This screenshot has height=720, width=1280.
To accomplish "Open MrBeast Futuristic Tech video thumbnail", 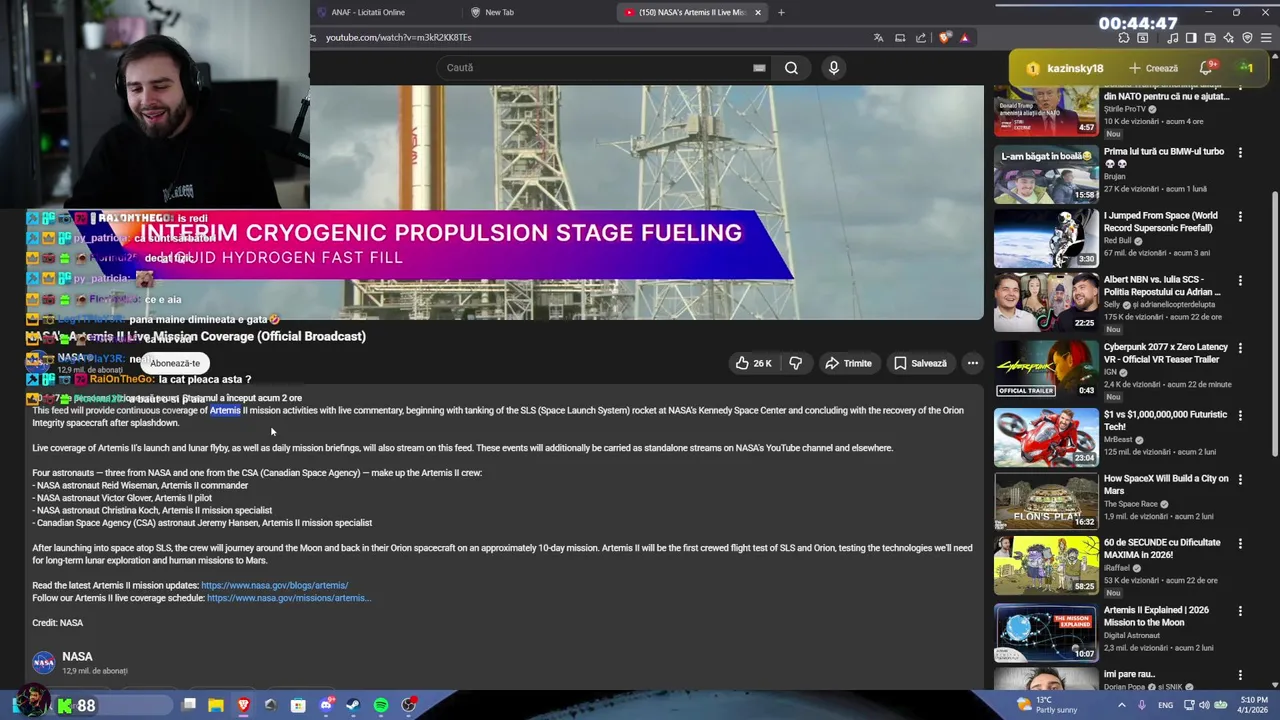I will (1046, 436).
